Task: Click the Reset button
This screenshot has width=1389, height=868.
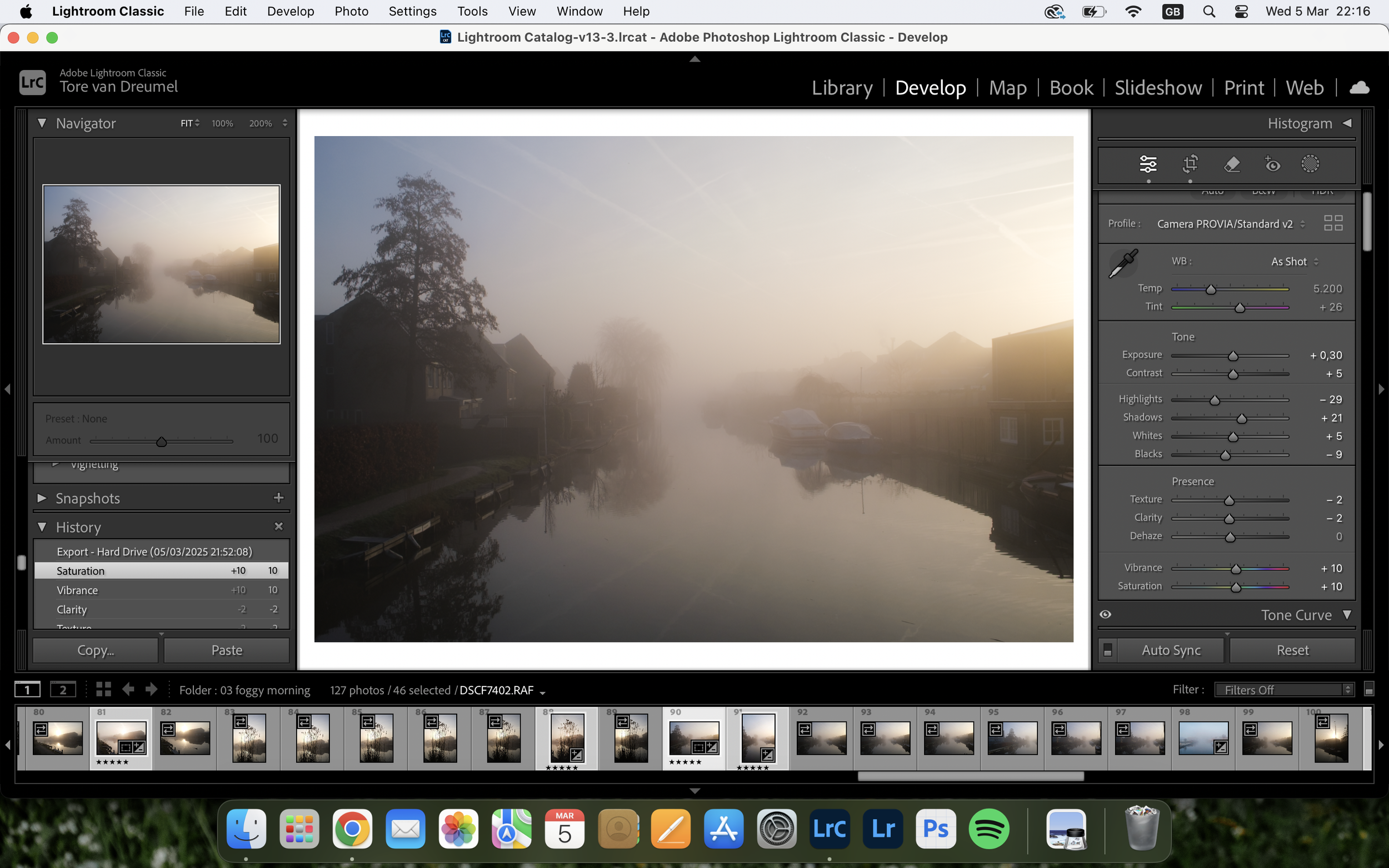Action: coord(1292,650)
